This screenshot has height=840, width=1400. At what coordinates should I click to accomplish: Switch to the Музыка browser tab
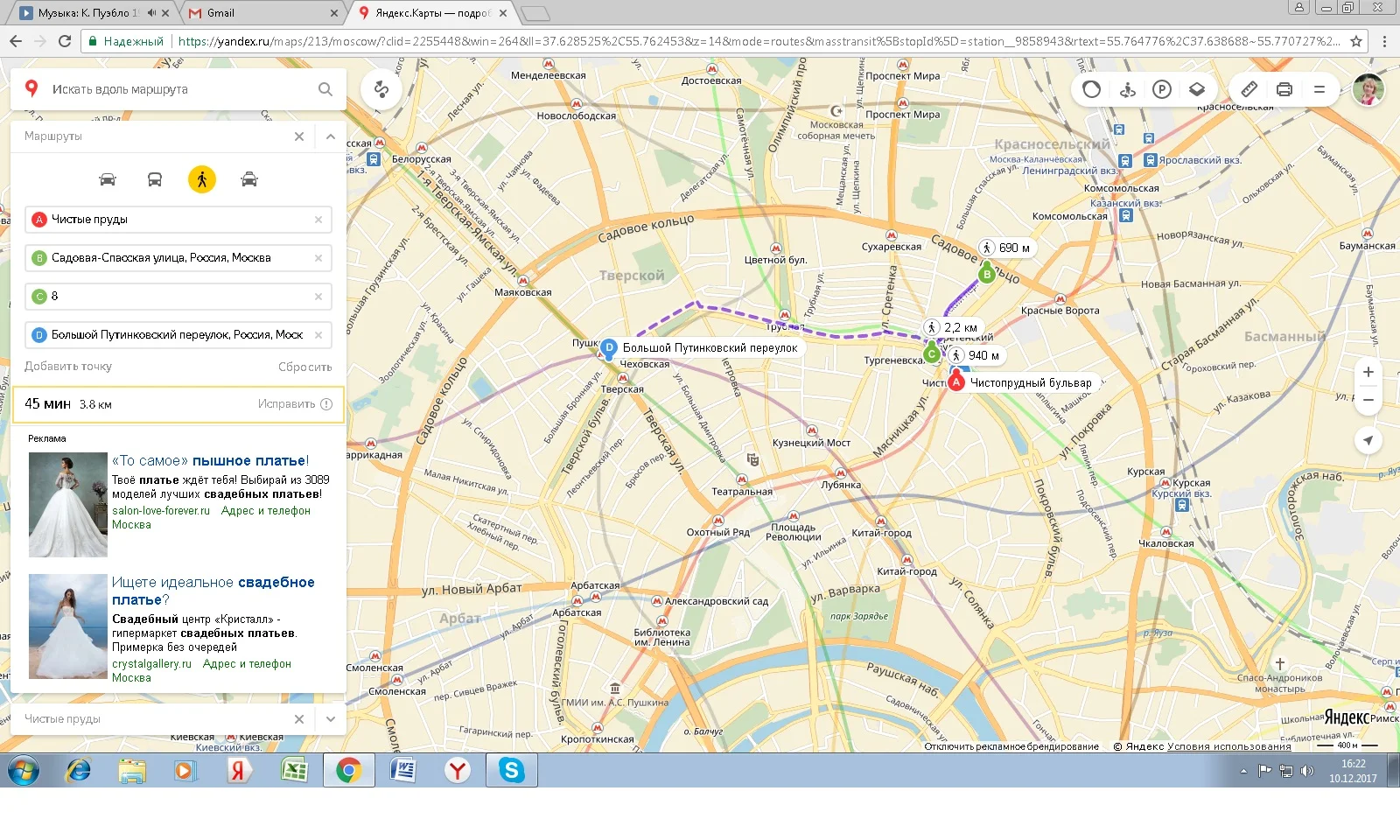click(87, 13)
